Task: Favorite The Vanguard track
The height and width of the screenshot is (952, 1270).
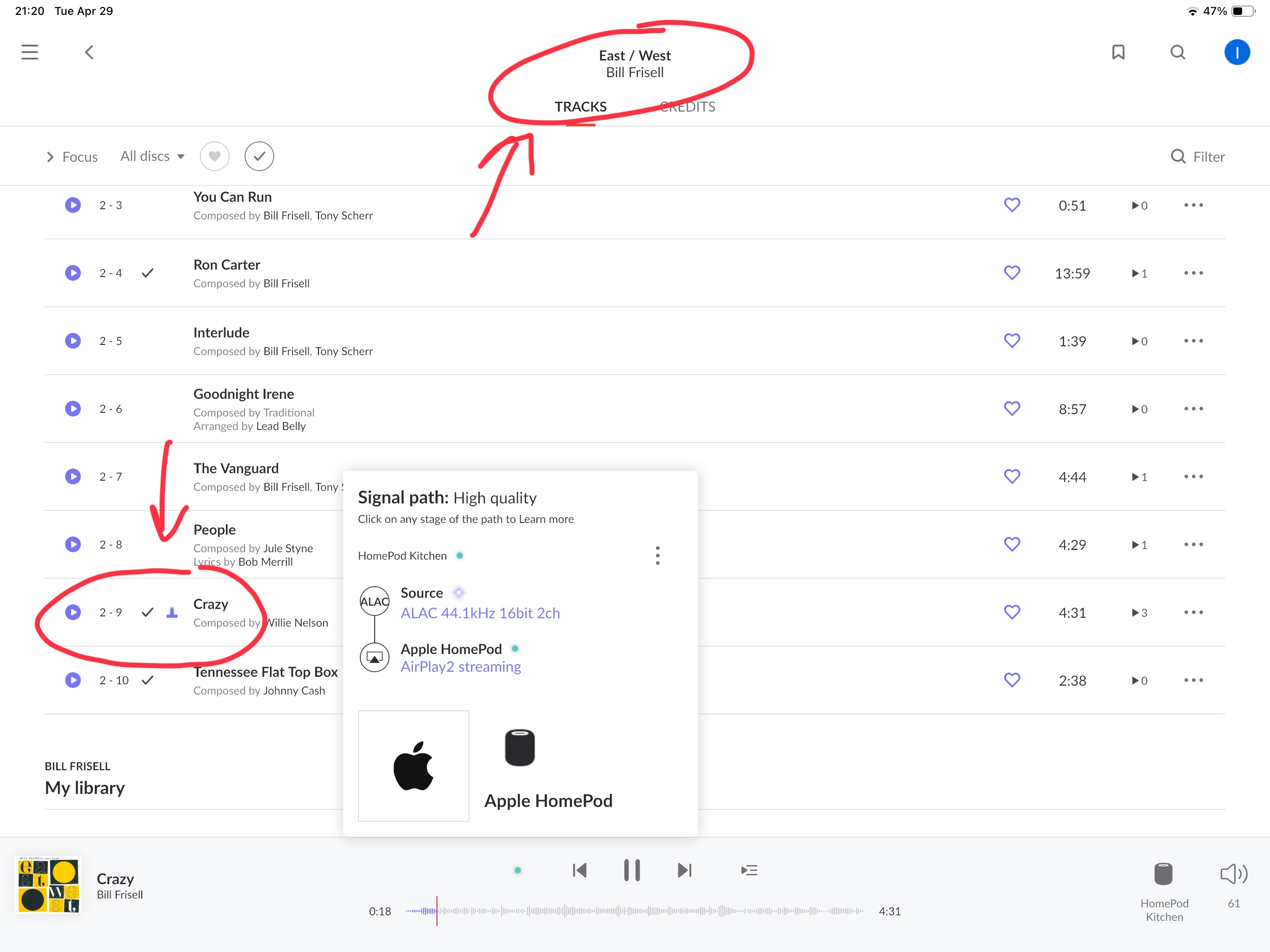Action: (x=1012, y=476)
